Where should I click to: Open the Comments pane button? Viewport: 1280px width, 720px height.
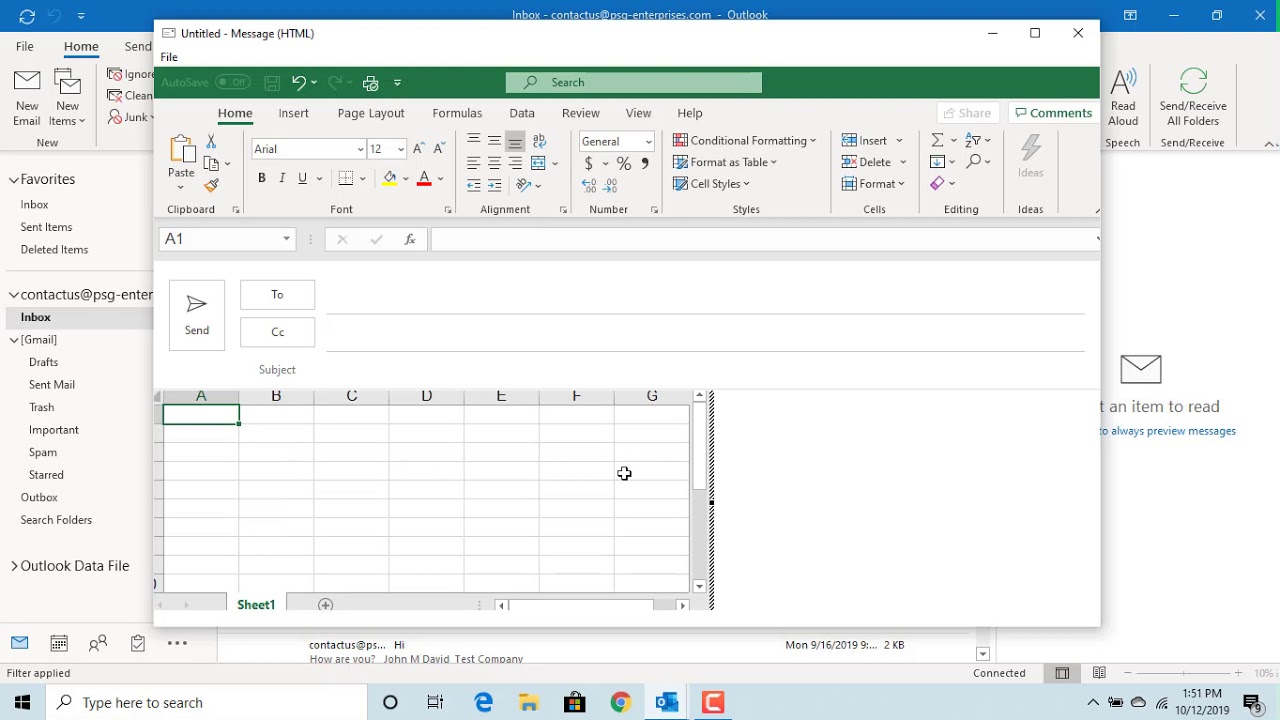click(1051, 113)
